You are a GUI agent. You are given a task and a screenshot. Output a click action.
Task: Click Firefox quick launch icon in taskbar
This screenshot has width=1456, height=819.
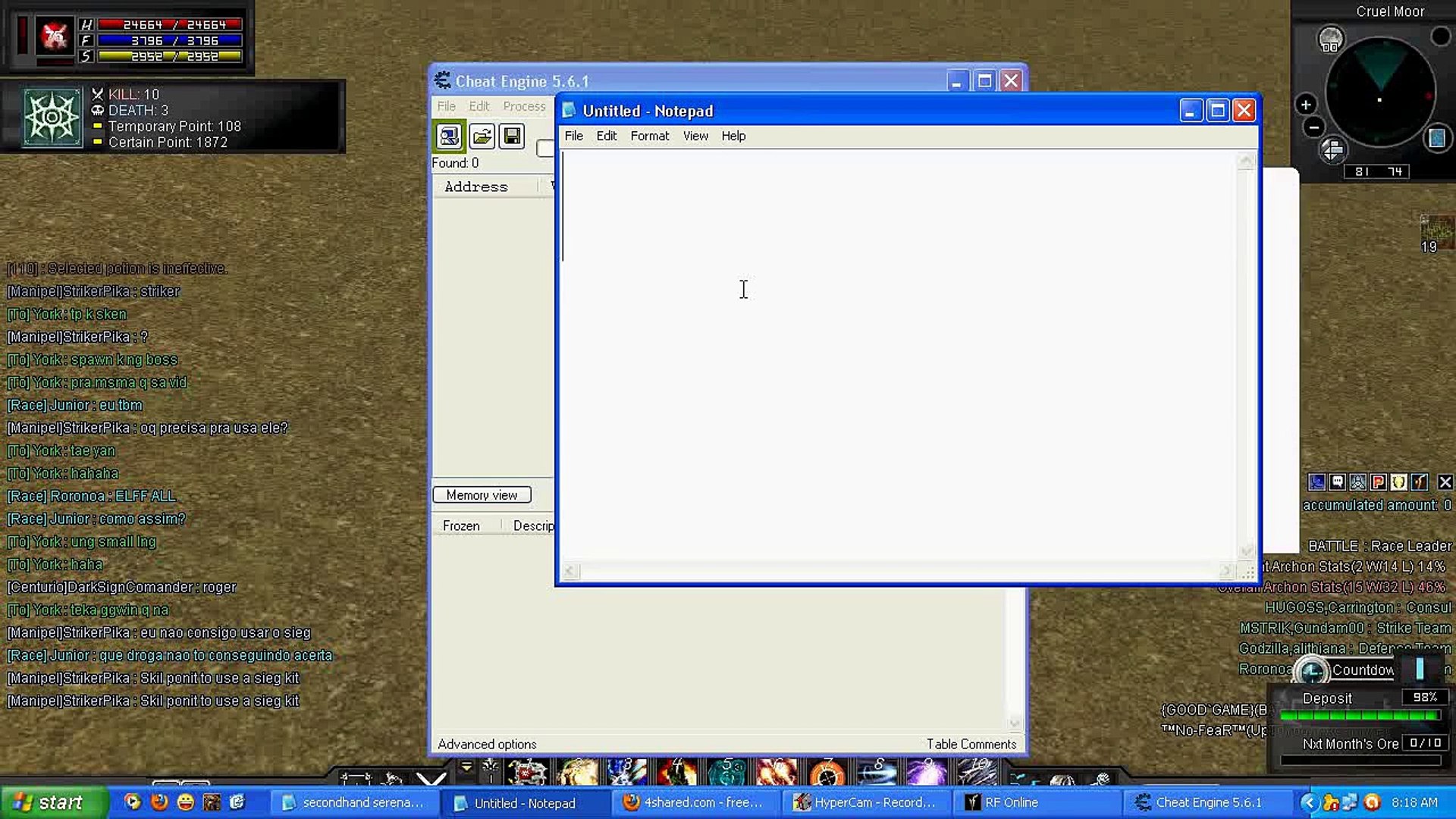click(159, 802)
